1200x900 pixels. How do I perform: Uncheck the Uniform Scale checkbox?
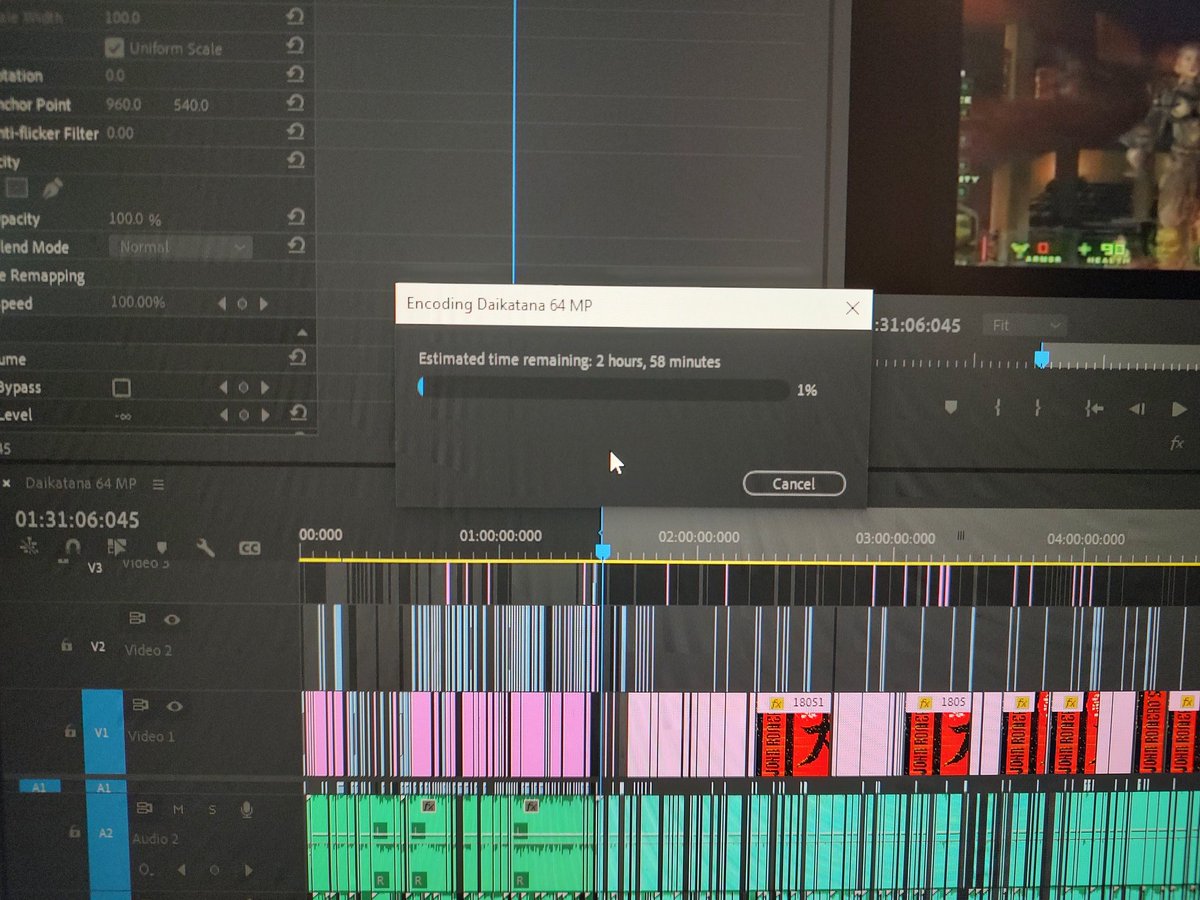[114, 47]
